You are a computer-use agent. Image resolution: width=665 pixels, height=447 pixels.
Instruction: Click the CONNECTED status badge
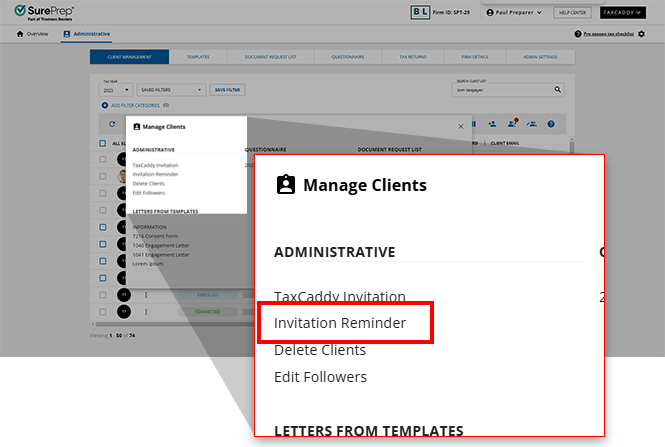(207, 312)
